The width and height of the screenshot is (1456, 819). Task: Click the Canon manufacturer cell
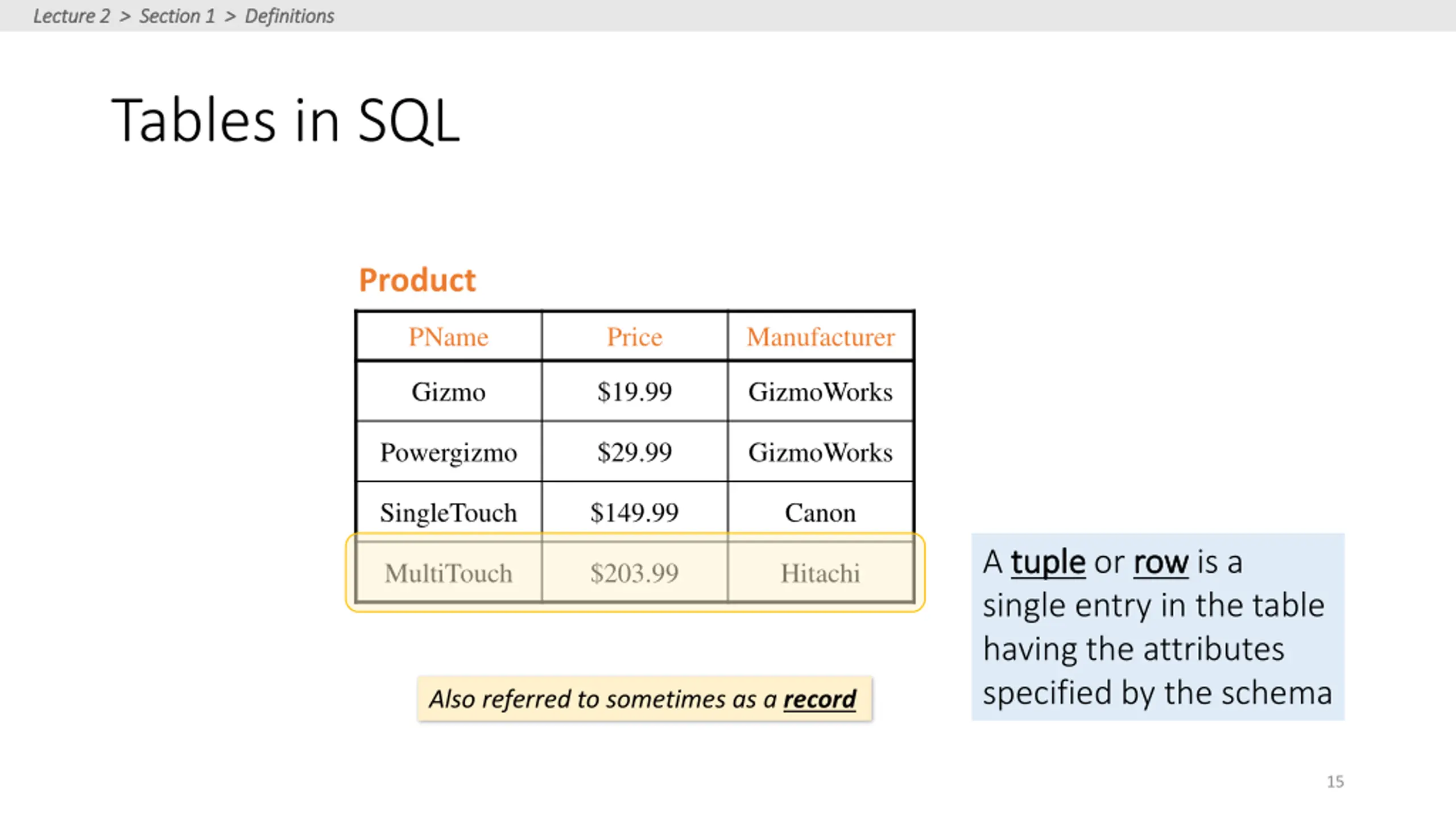point(821,512)
